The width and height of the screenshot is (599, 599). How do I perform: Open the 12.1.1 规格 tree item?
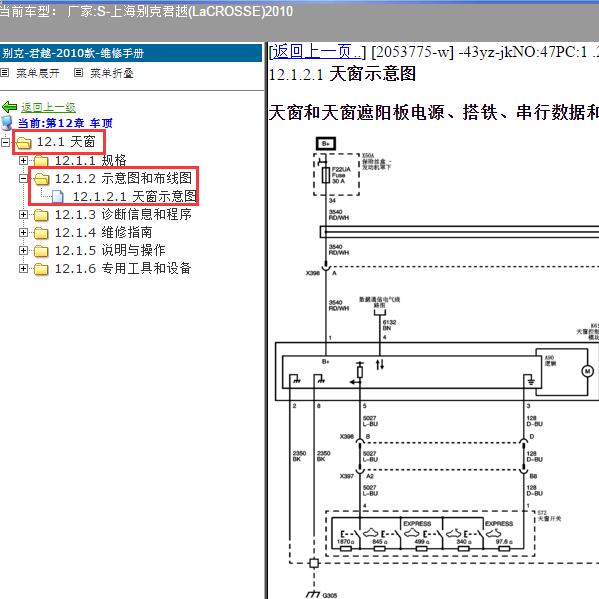point(91,160)
